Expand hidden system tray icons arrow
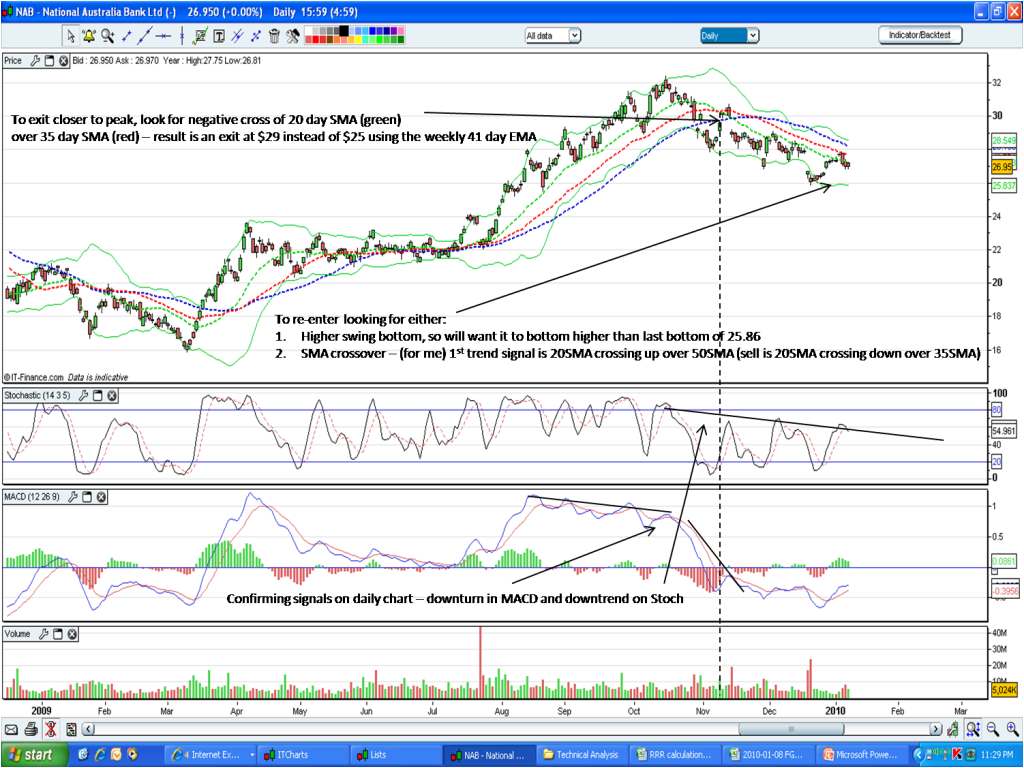 919,755
